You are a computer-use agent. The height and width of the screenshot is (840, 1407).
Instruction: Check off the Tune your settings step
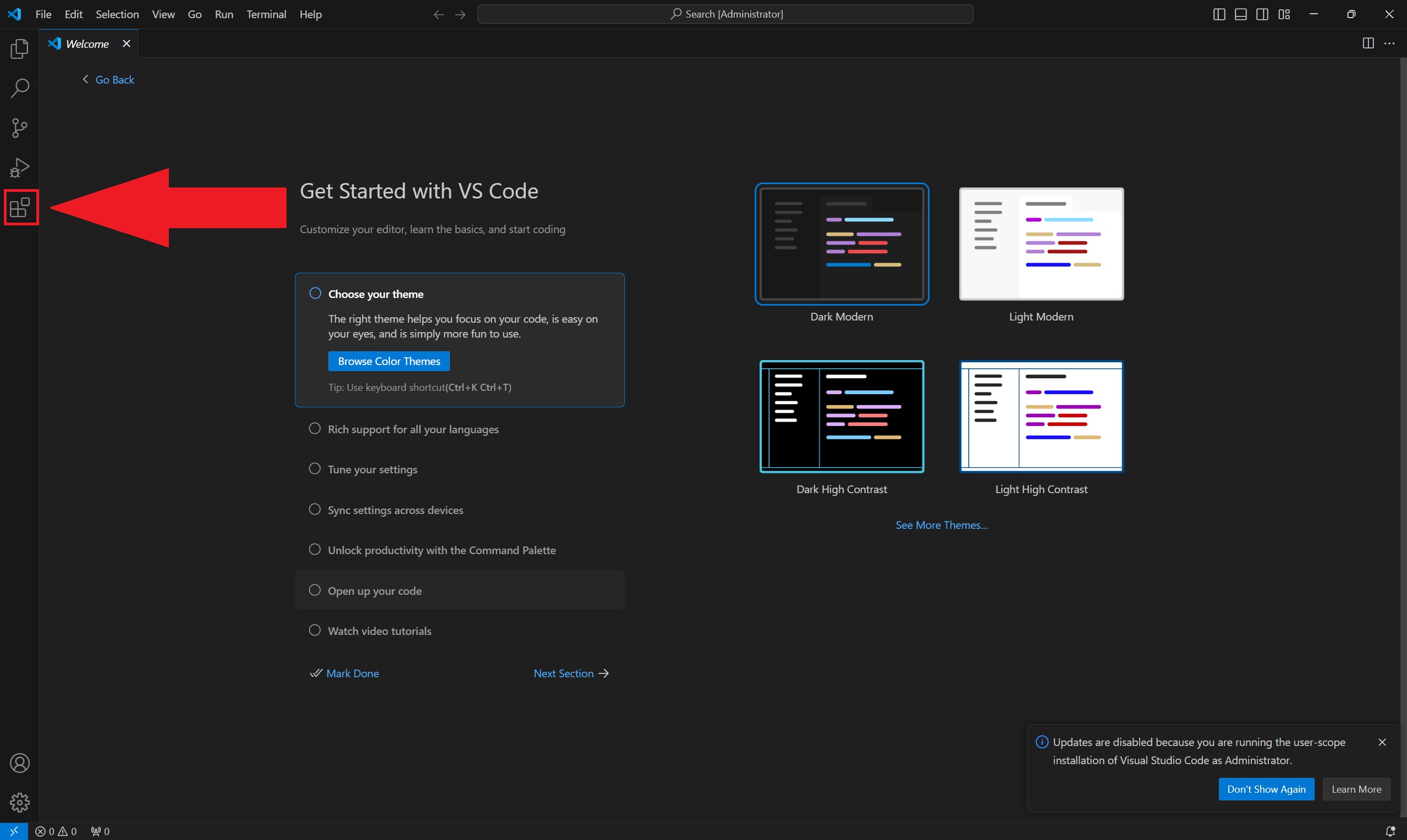tap(315, 469)
